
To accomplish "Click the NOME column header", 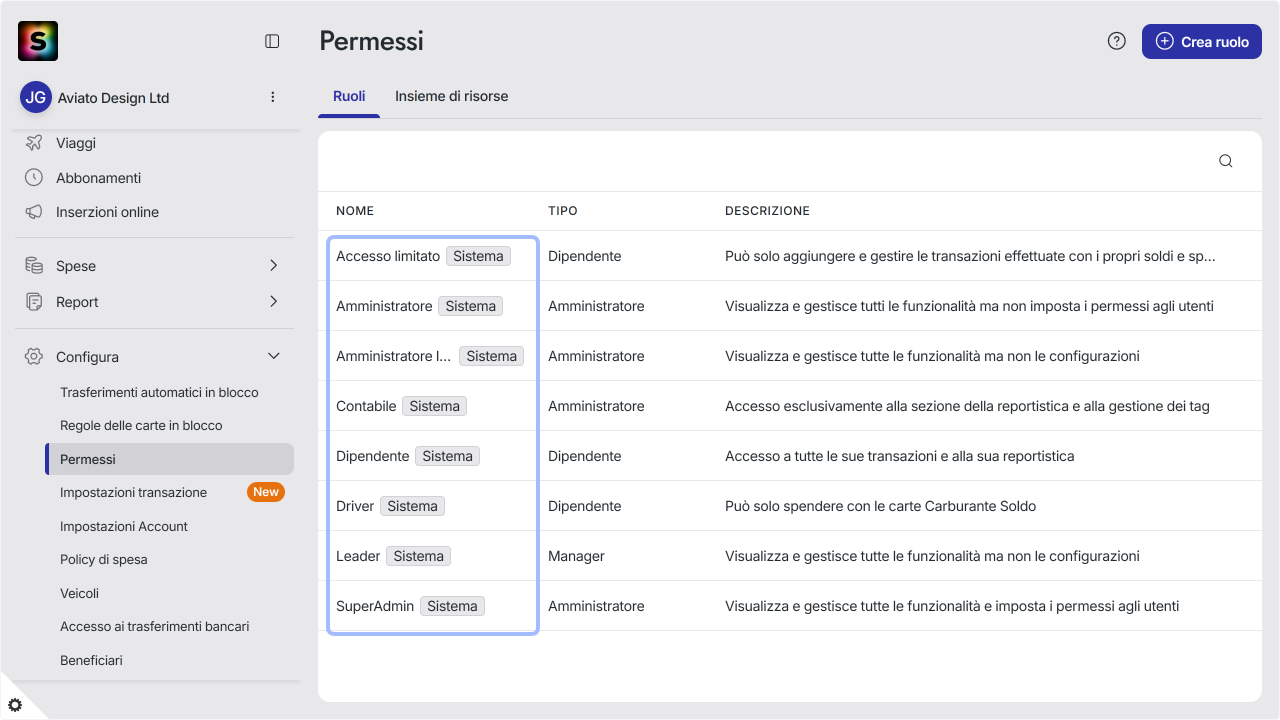I will pos(355,211).
